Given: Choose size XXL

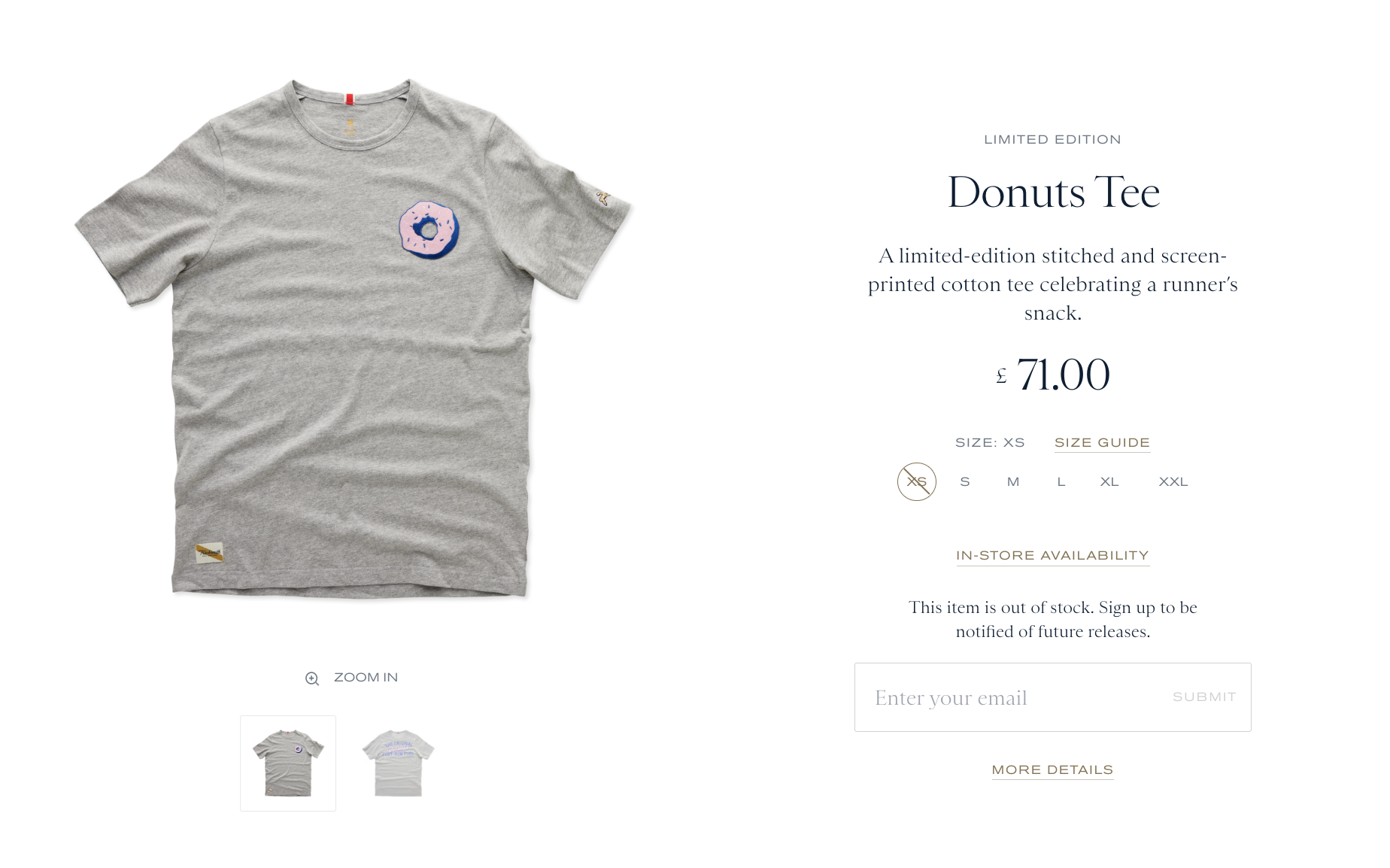Looking at the screenshot, I should tap(1173, 482).
